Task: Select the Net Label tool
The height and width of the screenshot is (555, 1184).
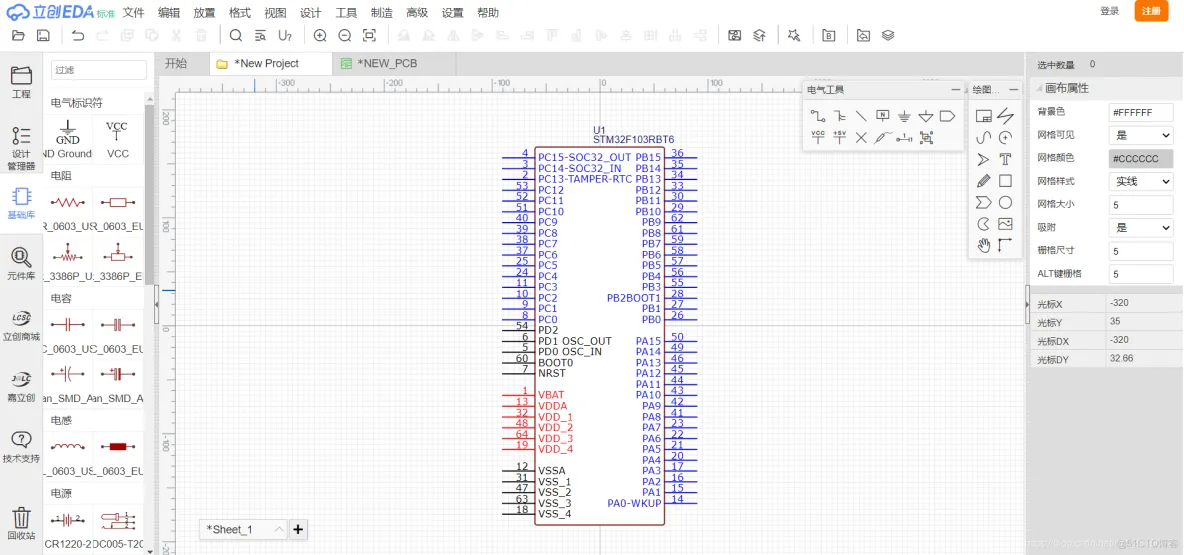Action: (883, 116)
